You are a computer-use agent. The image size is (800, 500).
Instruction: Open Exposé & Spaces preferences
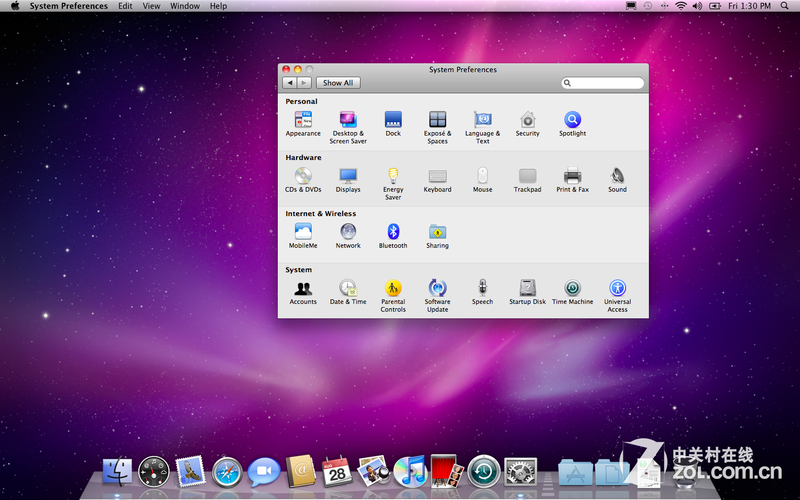tap(437, 128)
